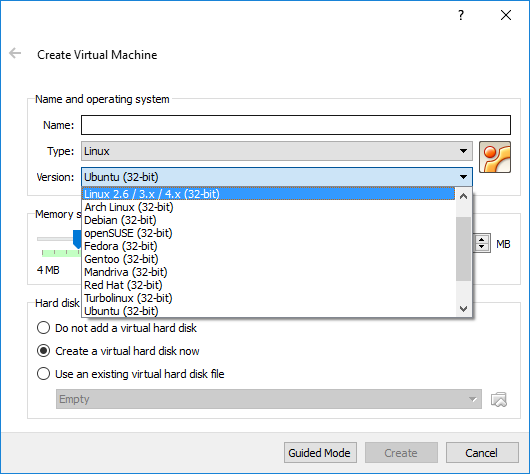This screenshot has height=474, width=530.
Task: Choose Arch Linux (32-bit) from list
Action: pos(268,207)
